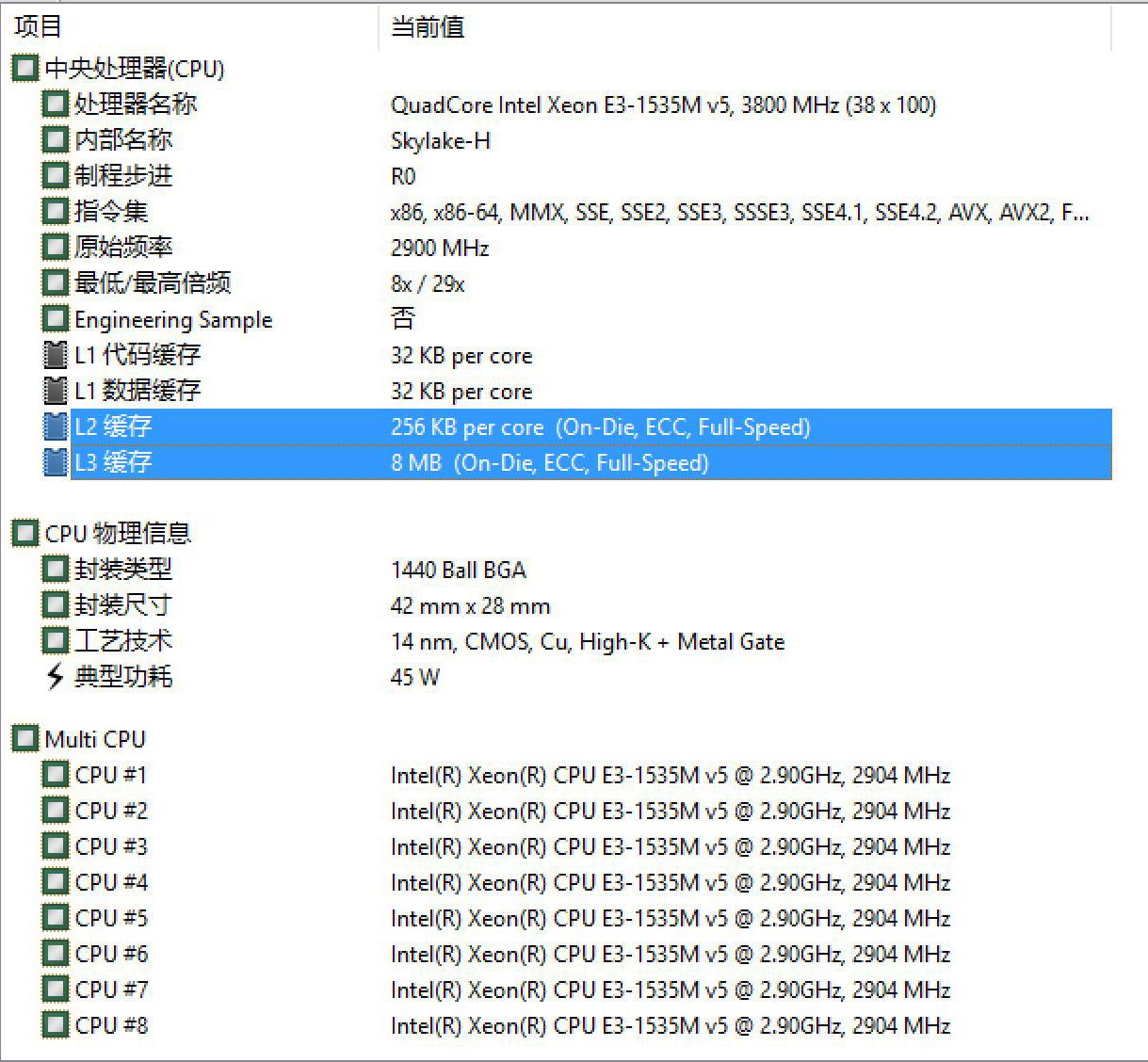The image size is (1148, 1062).
Task: Select the CPU #1 row label
Action: point(111,775)
